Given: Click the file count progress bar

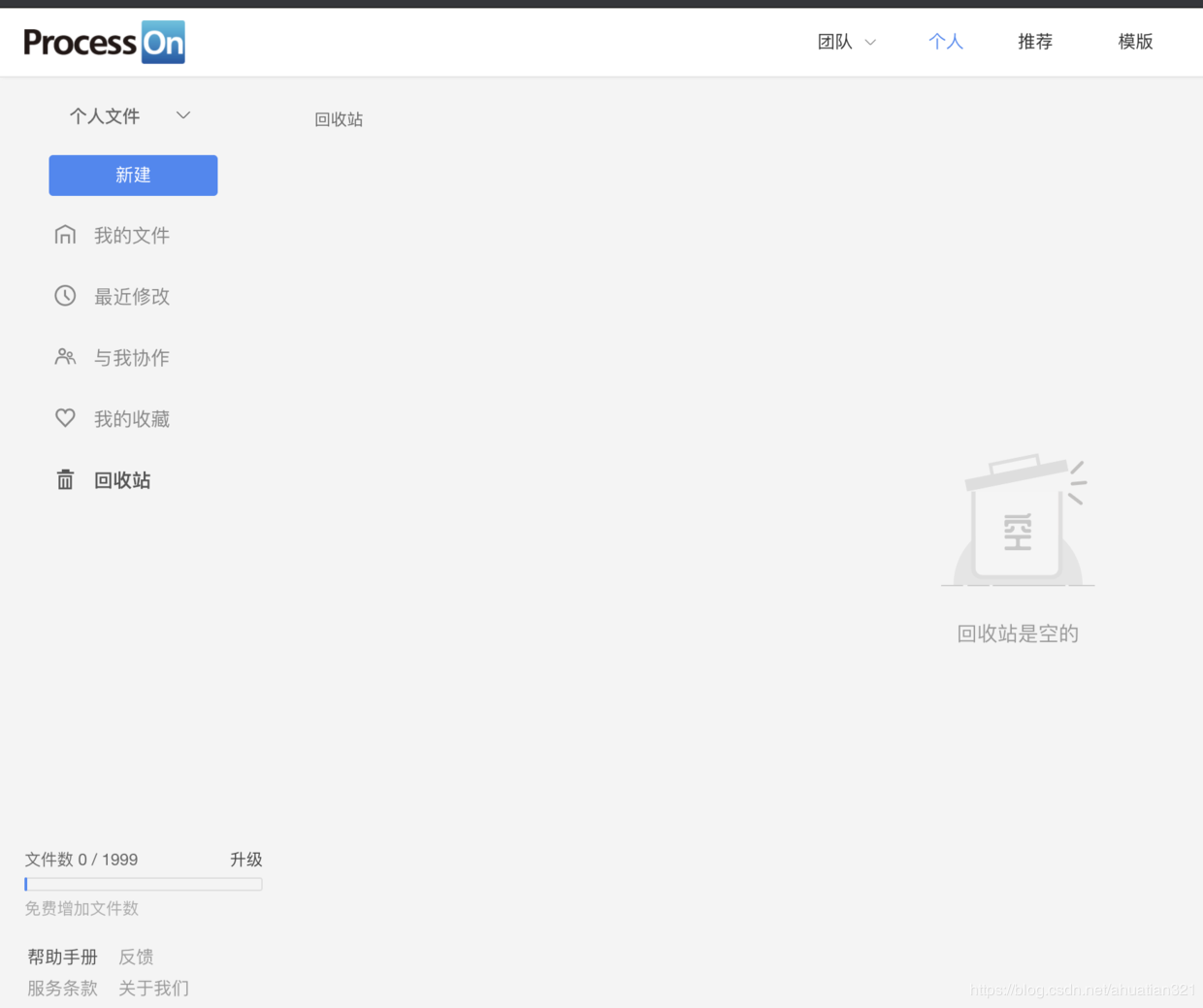Looking at the screenshot, I should coord(143,884).
